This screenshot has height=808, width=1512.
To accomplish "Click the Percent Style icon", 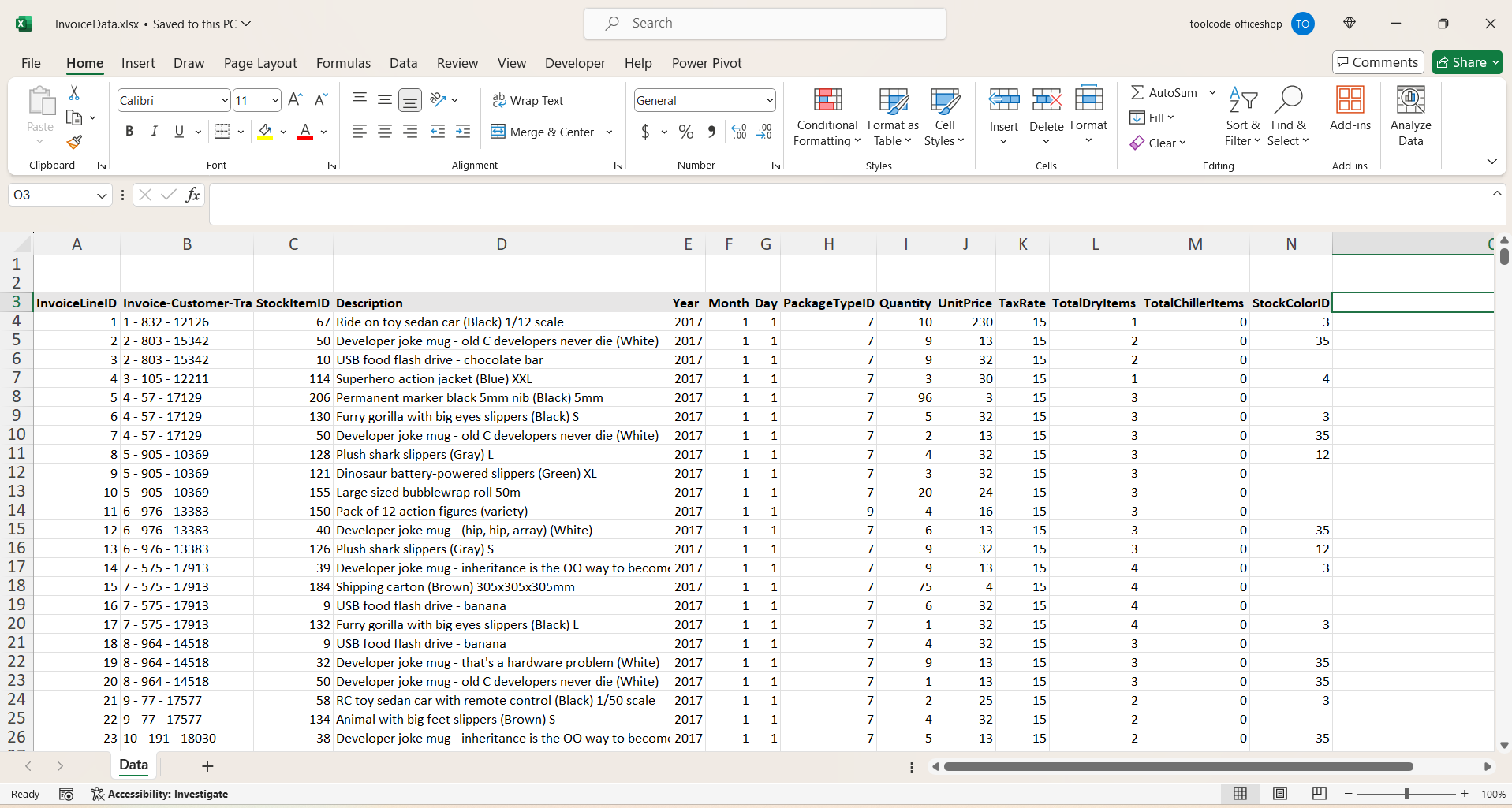I will click(686, 132).
